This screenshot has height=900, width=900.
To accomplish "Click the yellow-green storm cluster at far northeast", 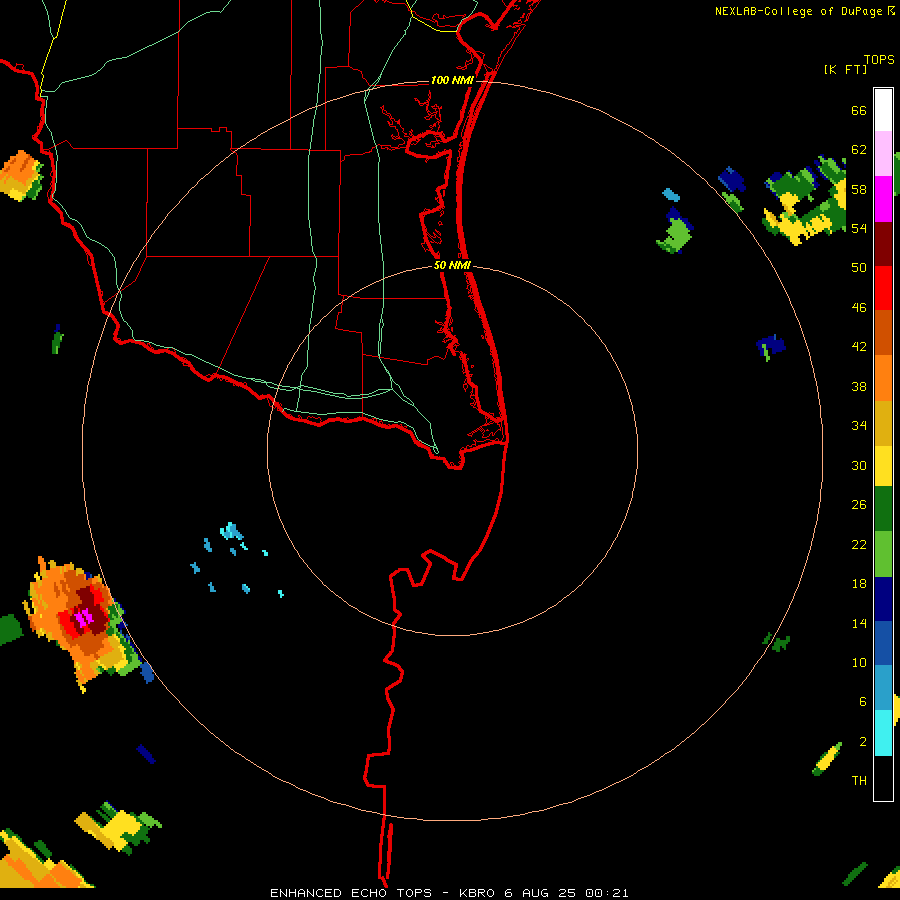I will pos(805,200).
